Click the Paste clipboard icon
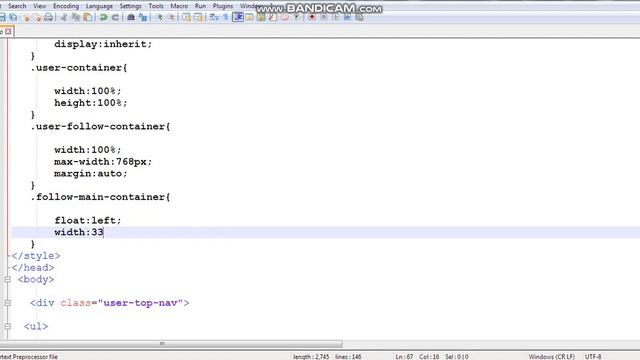This screenshot has height=360, width=640. click(x=87, y=17)
